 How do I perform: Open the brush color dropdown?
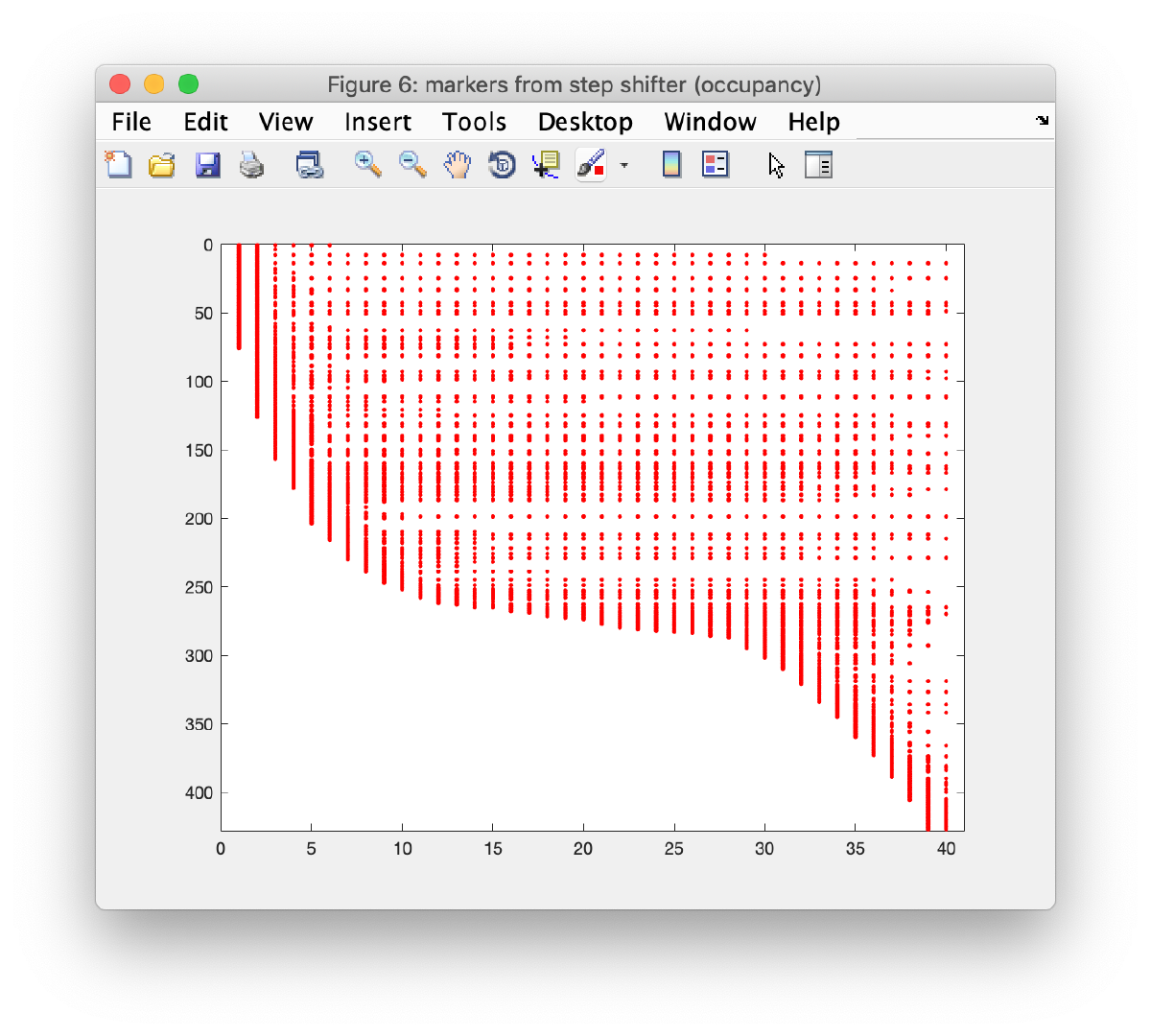pyautogui.click(x=624, y=164)
